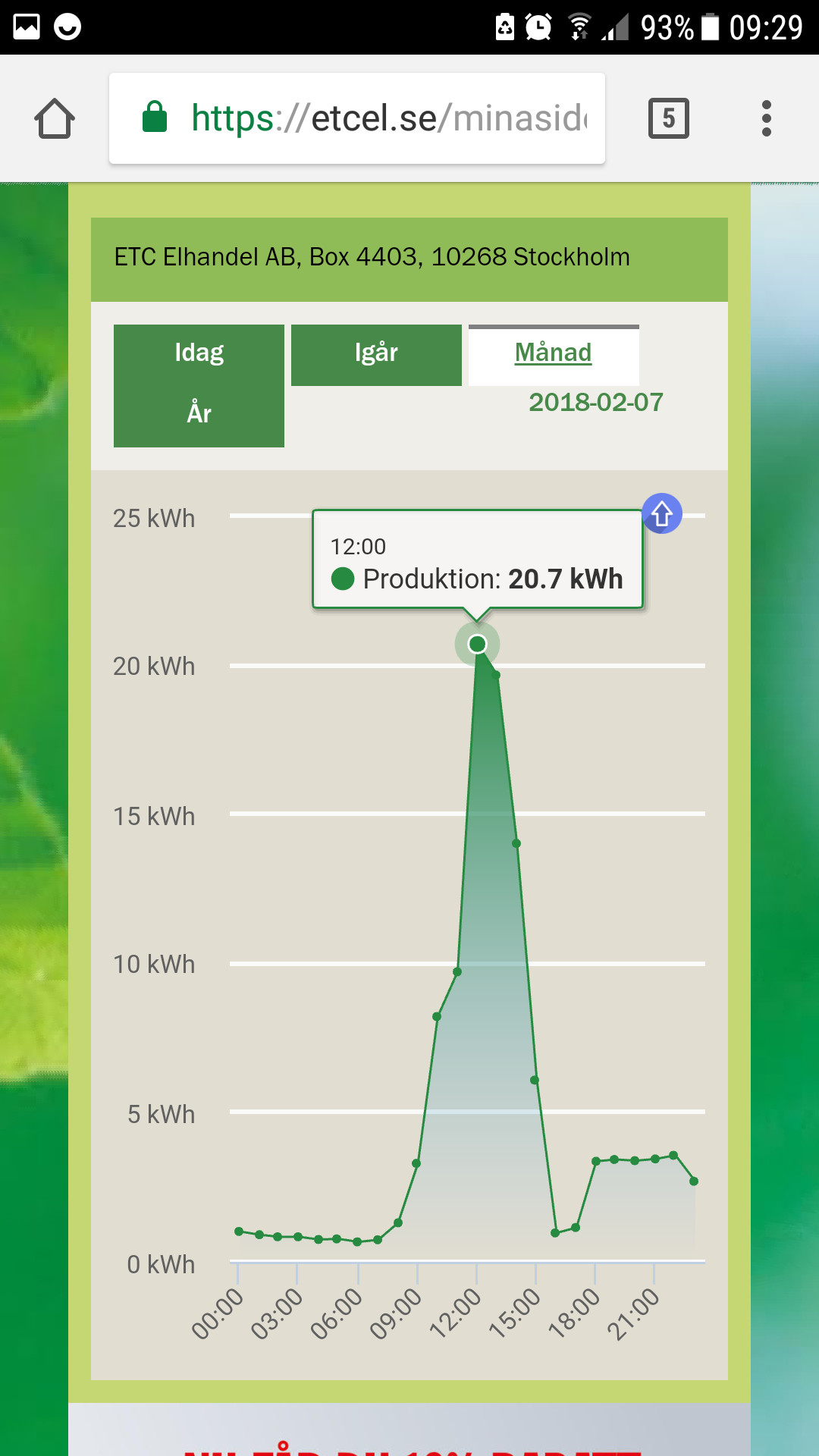The image size is (819, 1456).
Task: Select the highlighted 12:00 peak data point
Action: click(x=477, y=644)
